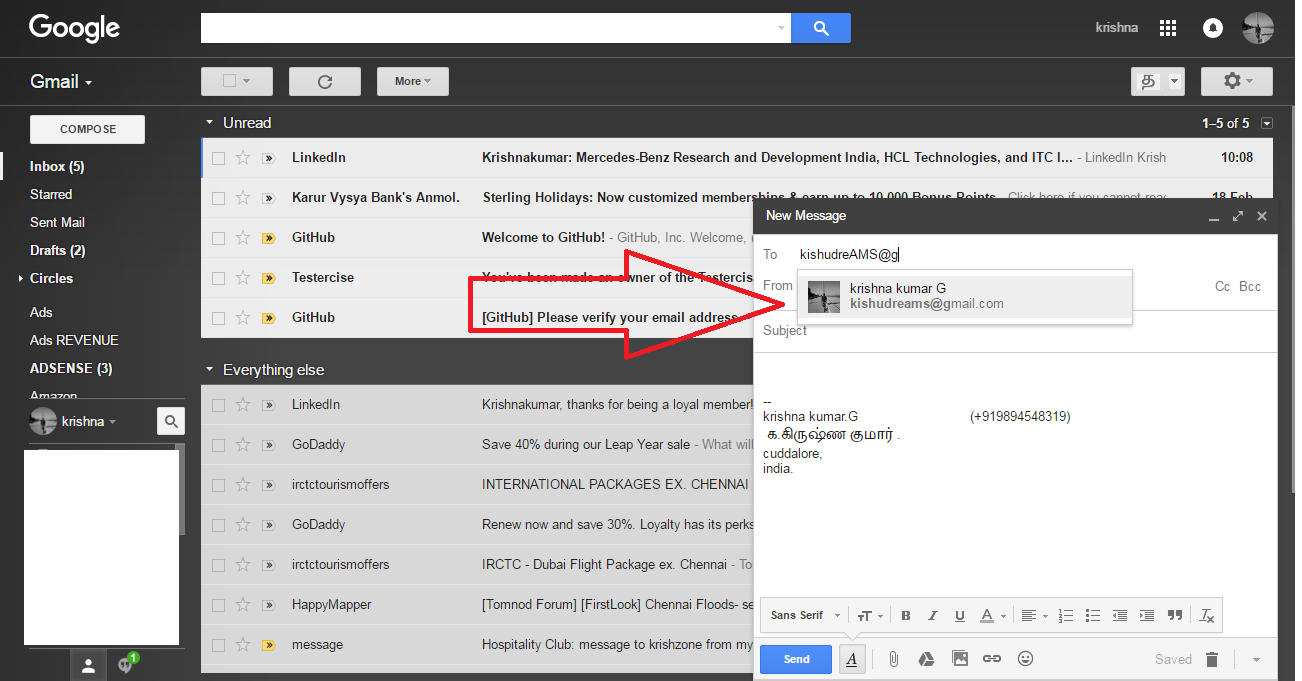The width and height of the screenshot is (1302, 681).
Task: Compose a new email
Action: click(x=86, y=129)
